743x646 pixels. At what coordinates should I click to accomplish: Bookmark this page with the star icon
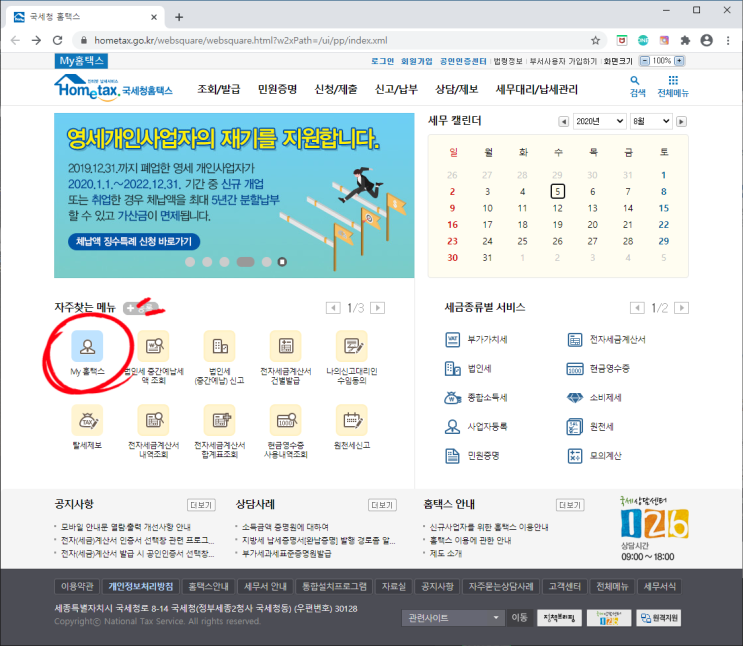(x=596, y=41)
